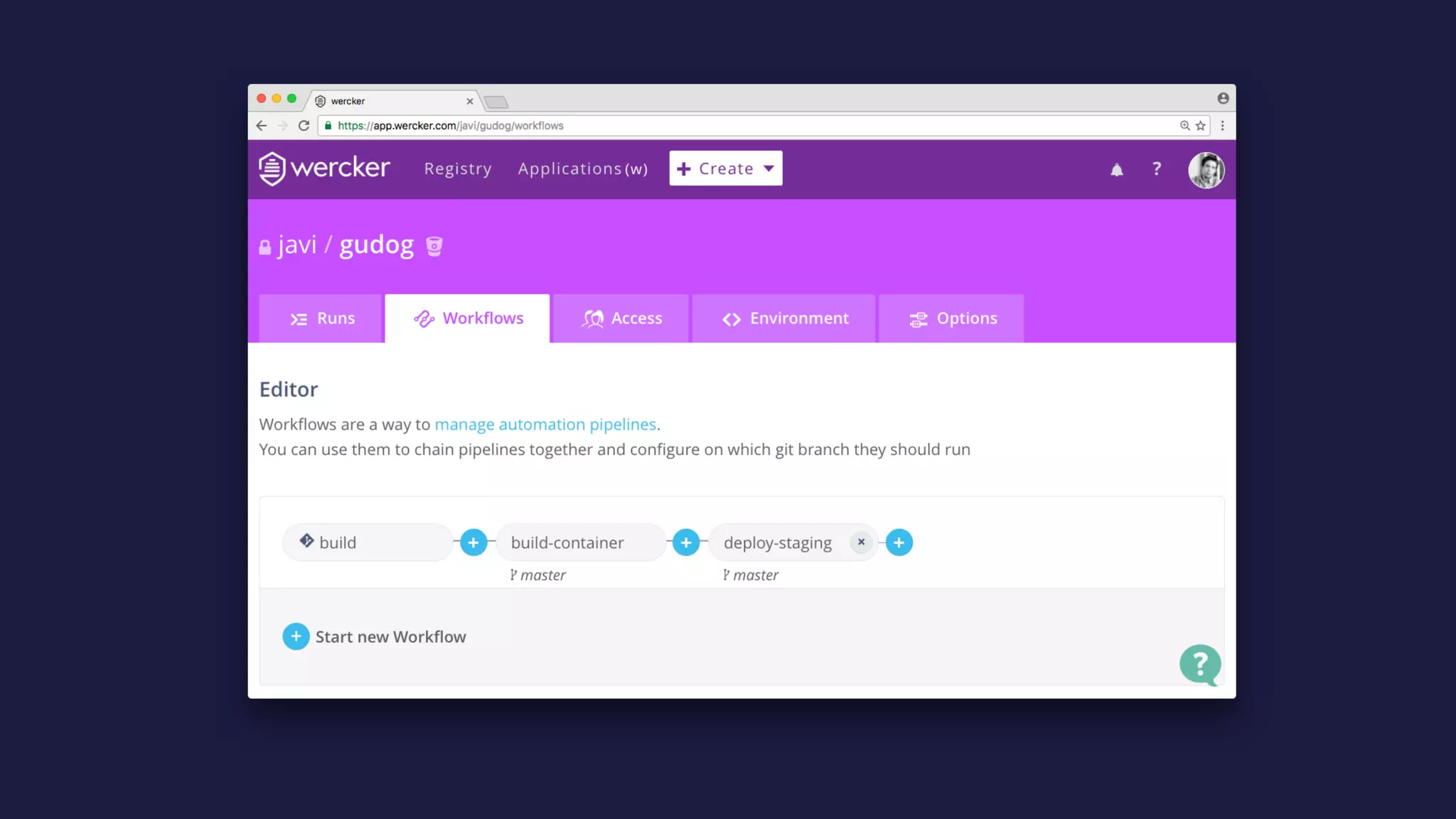Click the wercker logo icon

click(272, 168)
